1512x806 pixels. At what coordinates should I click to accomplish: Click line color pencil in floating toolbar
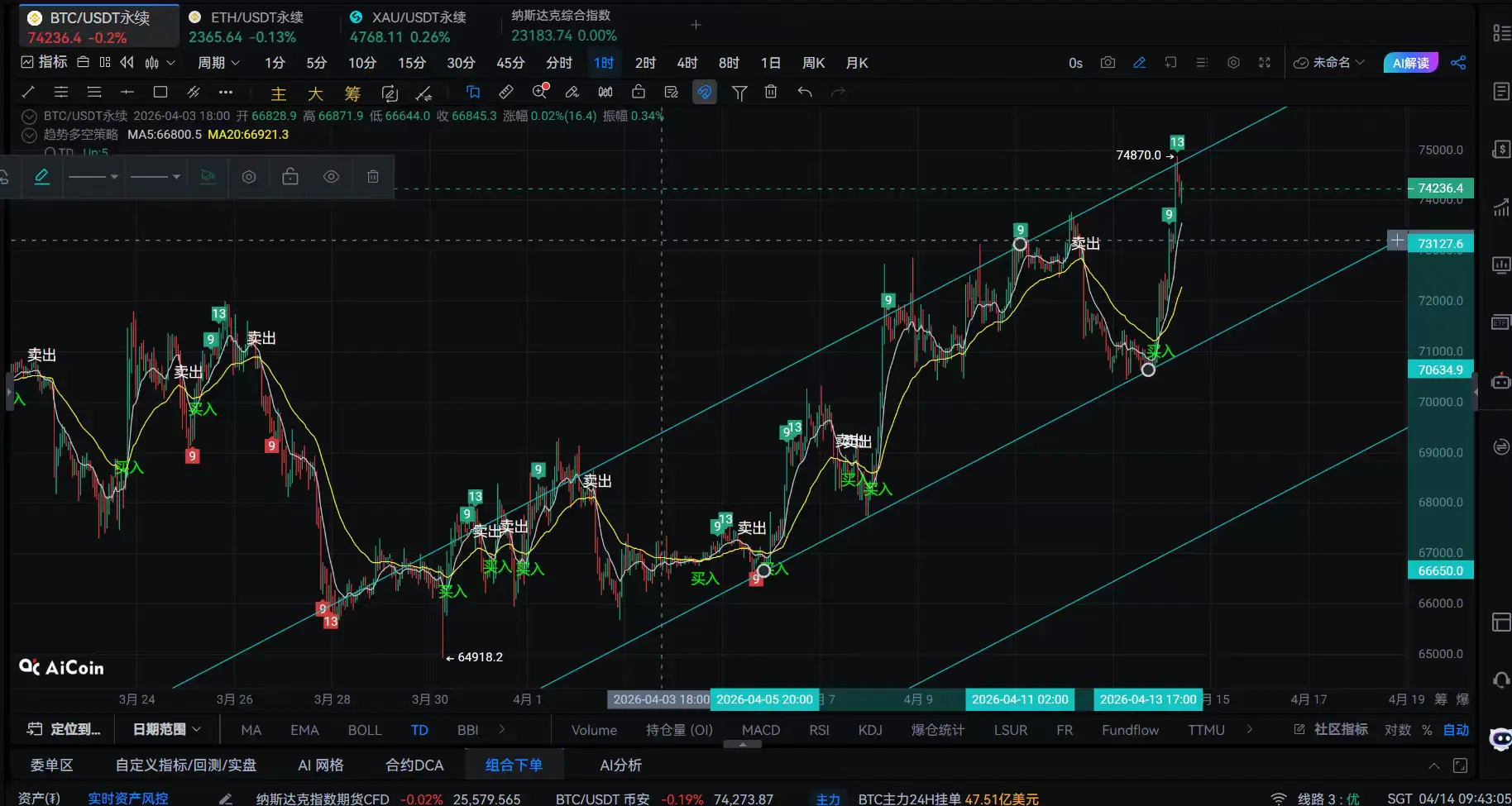(42, 177)
